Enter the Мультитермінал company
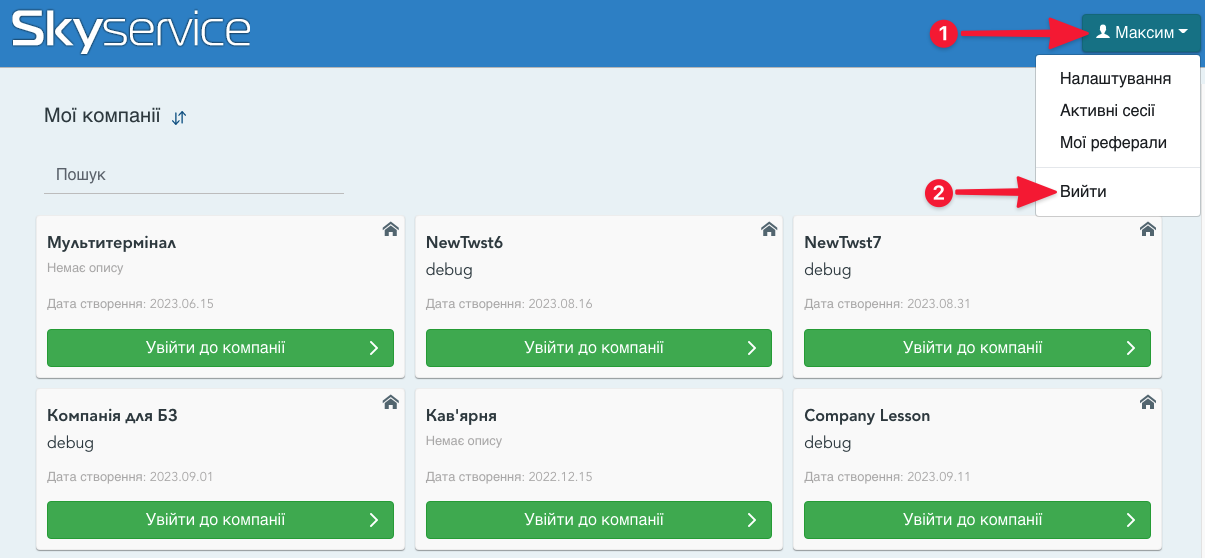 [x=220, y=348]
